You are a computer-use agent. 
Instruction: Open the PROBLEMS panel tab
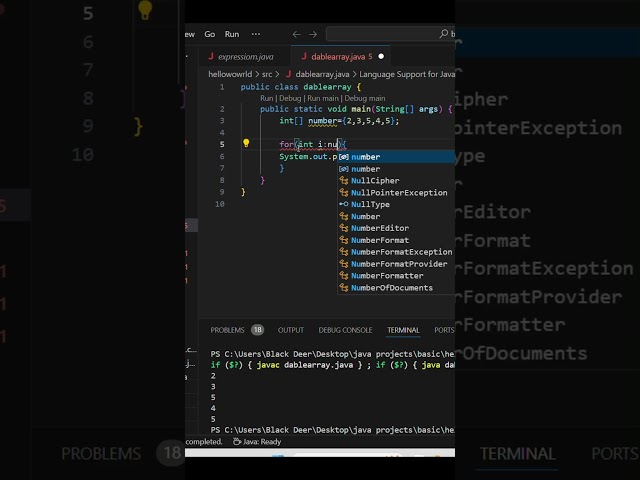(x=227, y=330)
